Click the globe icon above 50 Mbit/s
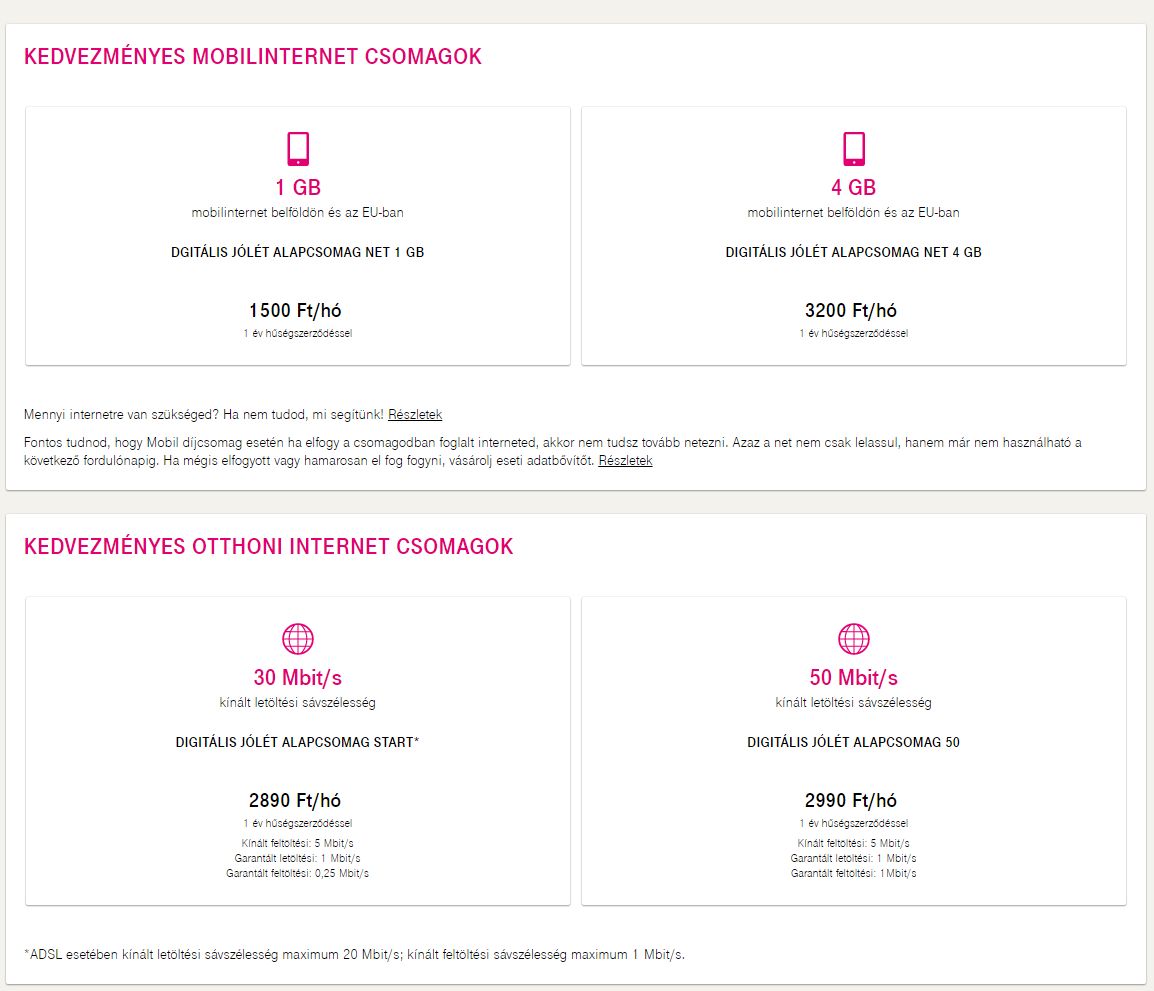Screen dimensions: 1154x991 click(853, 639)
